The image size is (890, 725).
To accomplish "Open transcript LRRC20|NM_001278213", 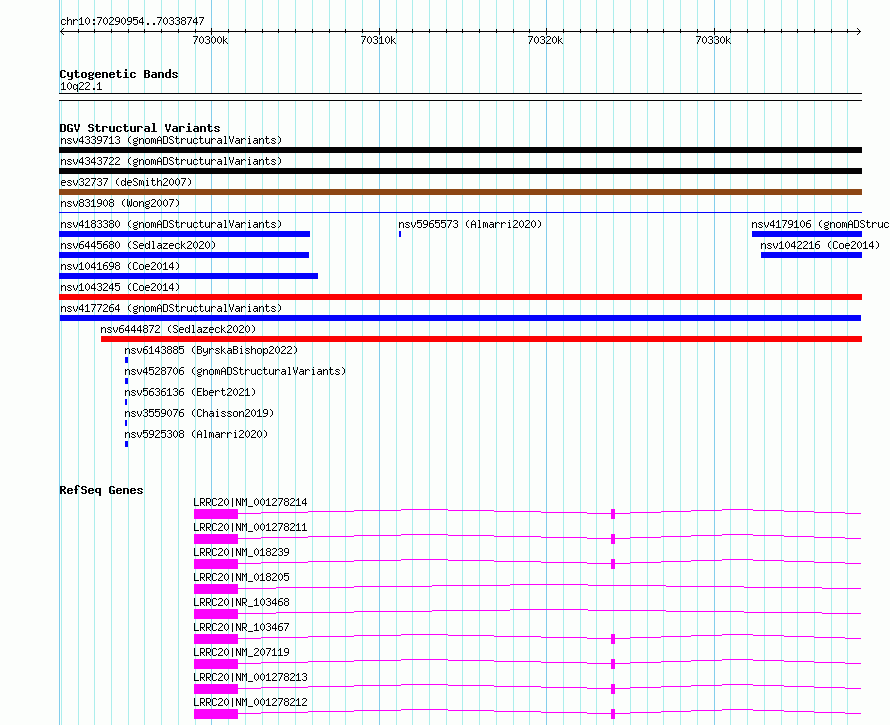I will [250, 677].
